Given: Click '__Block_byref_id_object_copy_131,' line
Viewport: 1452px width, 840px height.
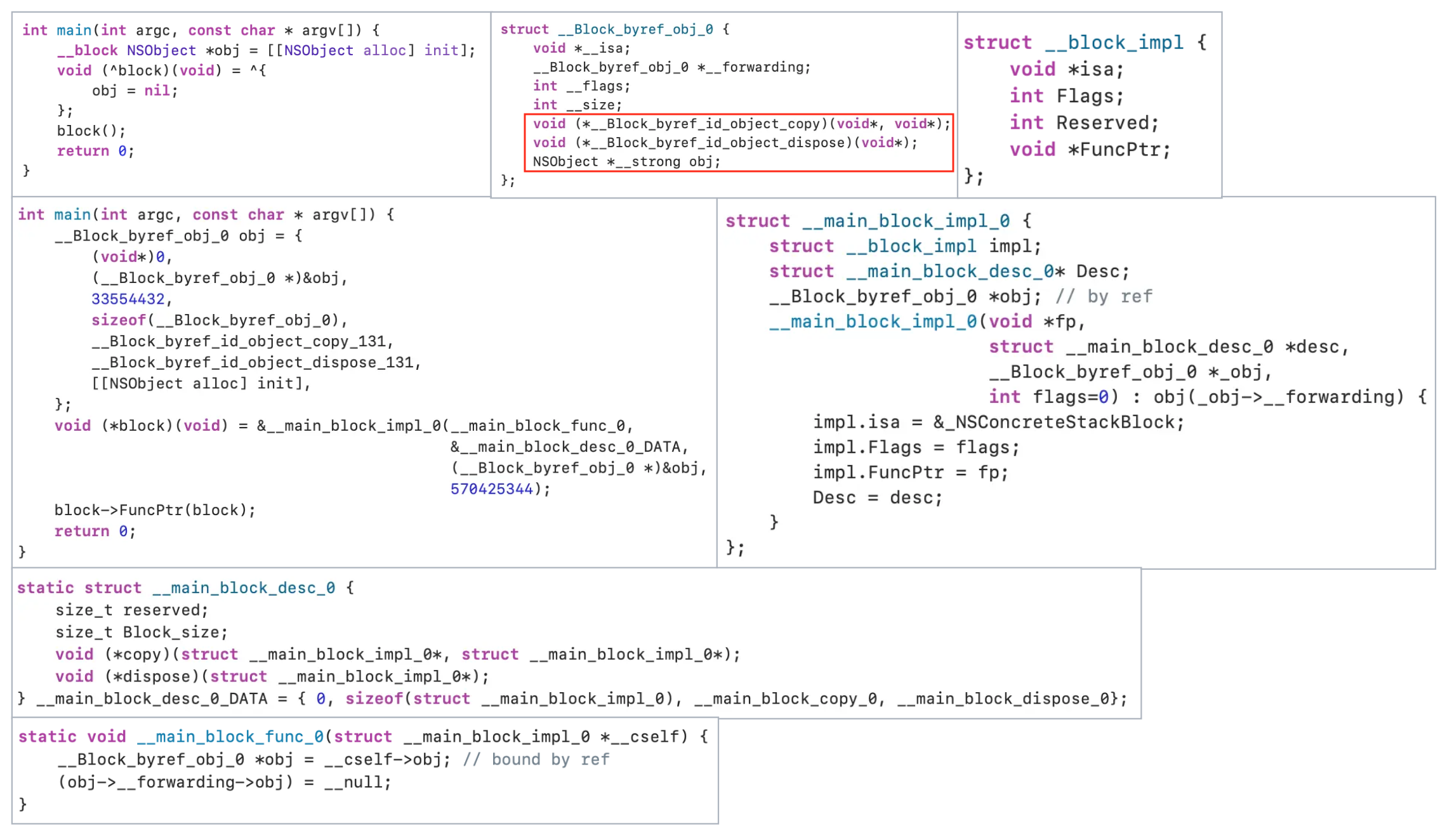Looking at the screenshot, I should (x=242, y=341).
